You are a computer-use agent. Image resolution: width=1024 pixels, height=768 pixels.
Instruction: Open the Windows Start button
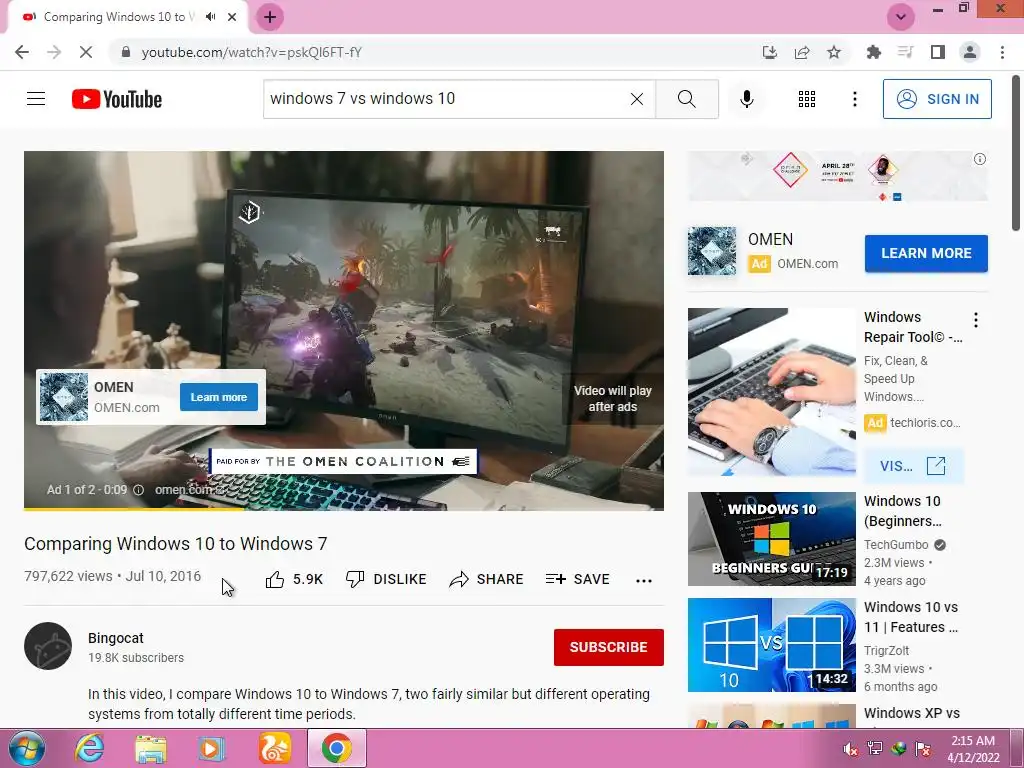tap(27, 748)
